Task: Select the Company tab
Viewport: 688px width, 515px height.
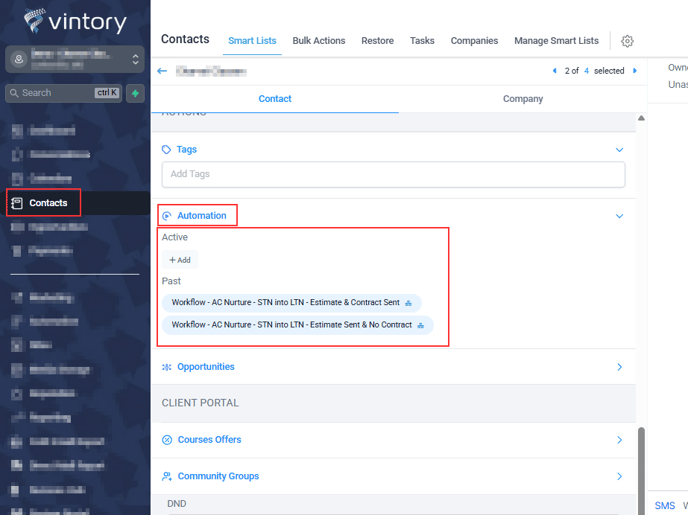Action: point(523,99)
